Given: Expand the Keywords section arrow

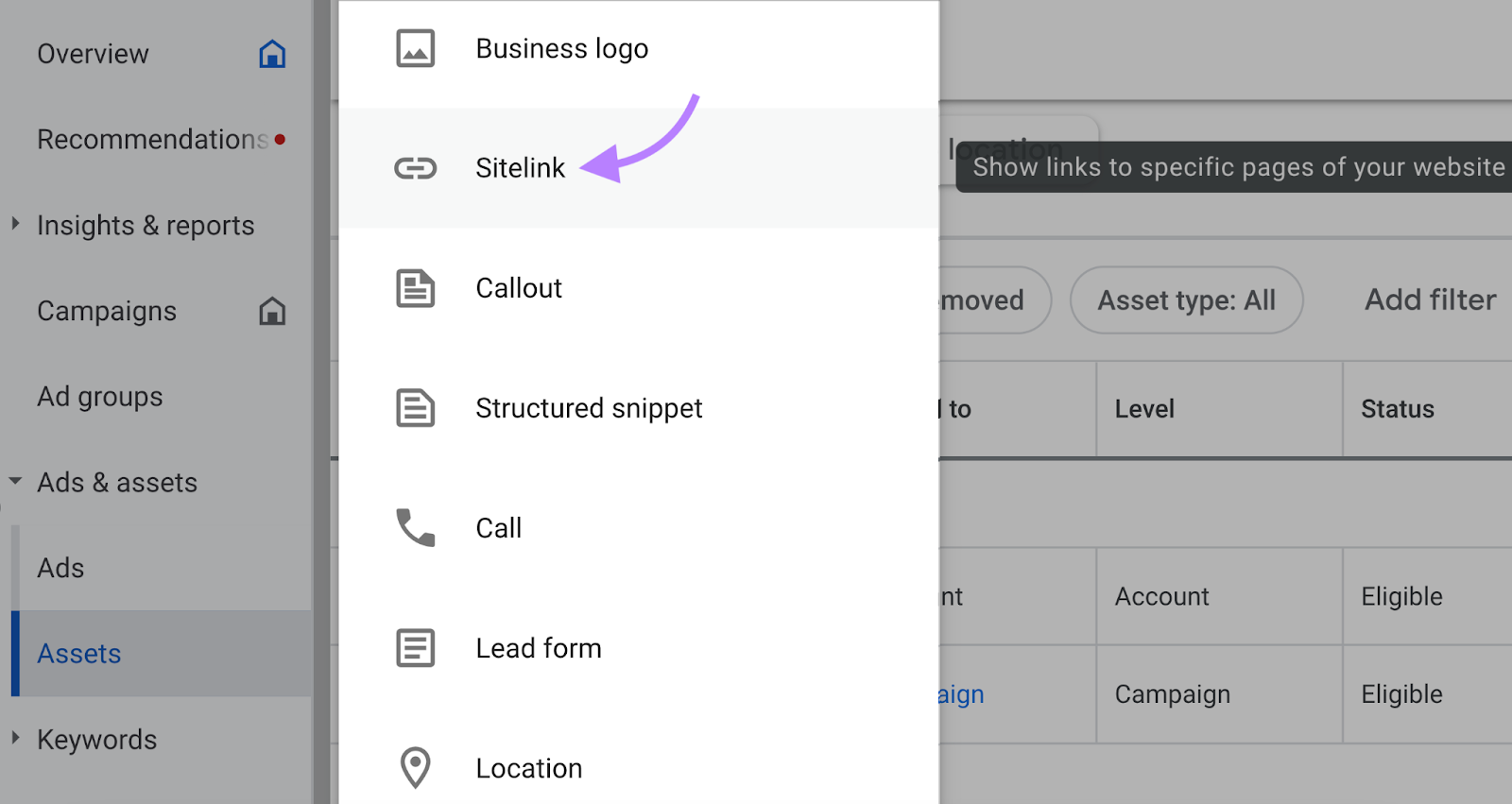Looking at the screenshot, I should [16, 738].
